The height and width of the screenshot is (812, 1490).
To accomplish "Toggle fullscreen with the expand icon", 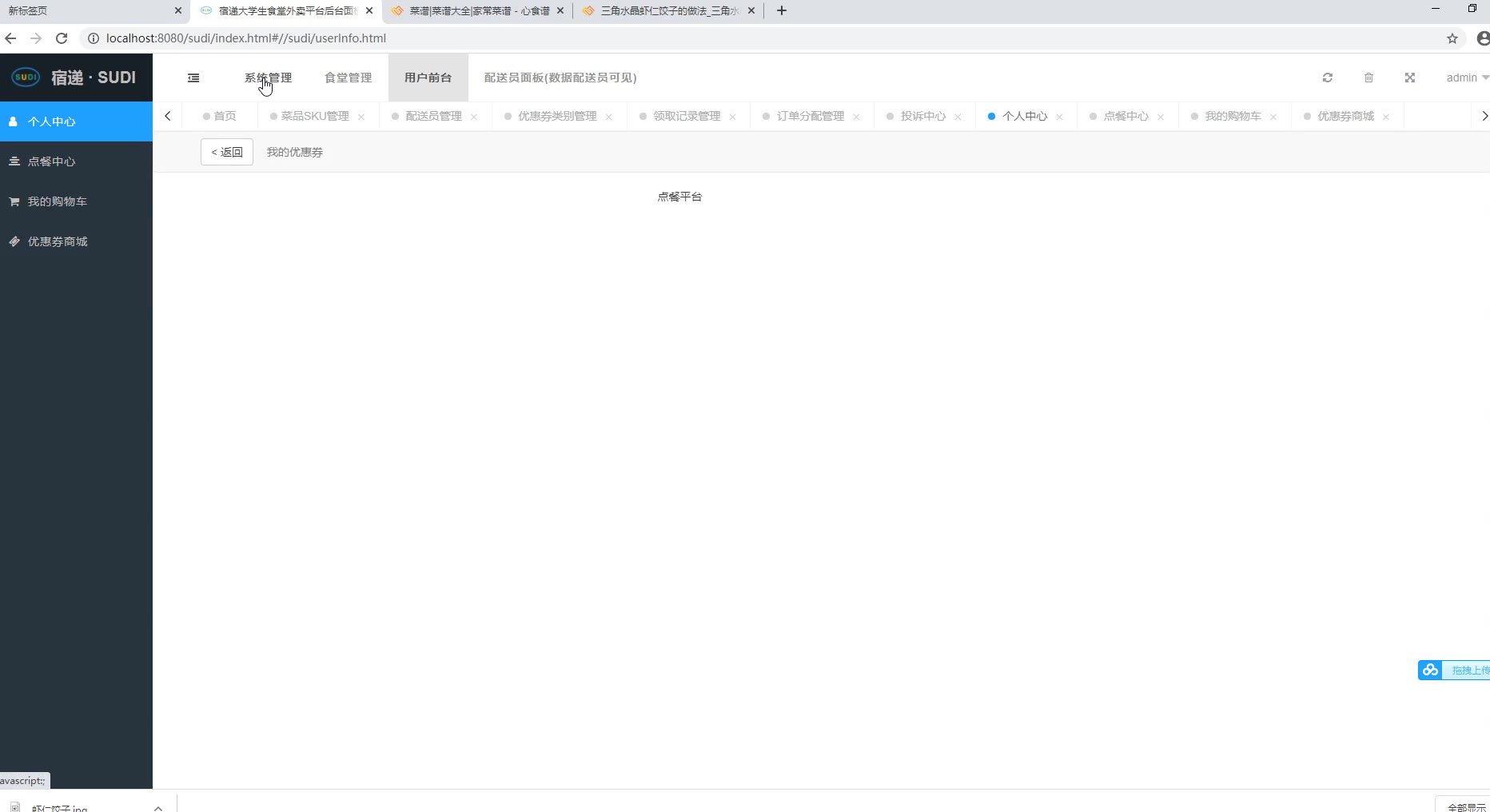I will click(1410, 78).
